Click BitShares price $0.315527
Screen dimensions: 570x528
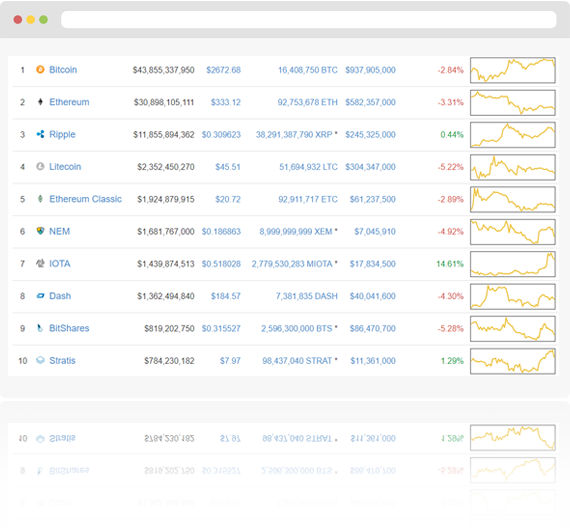click(x=221, y=329)
